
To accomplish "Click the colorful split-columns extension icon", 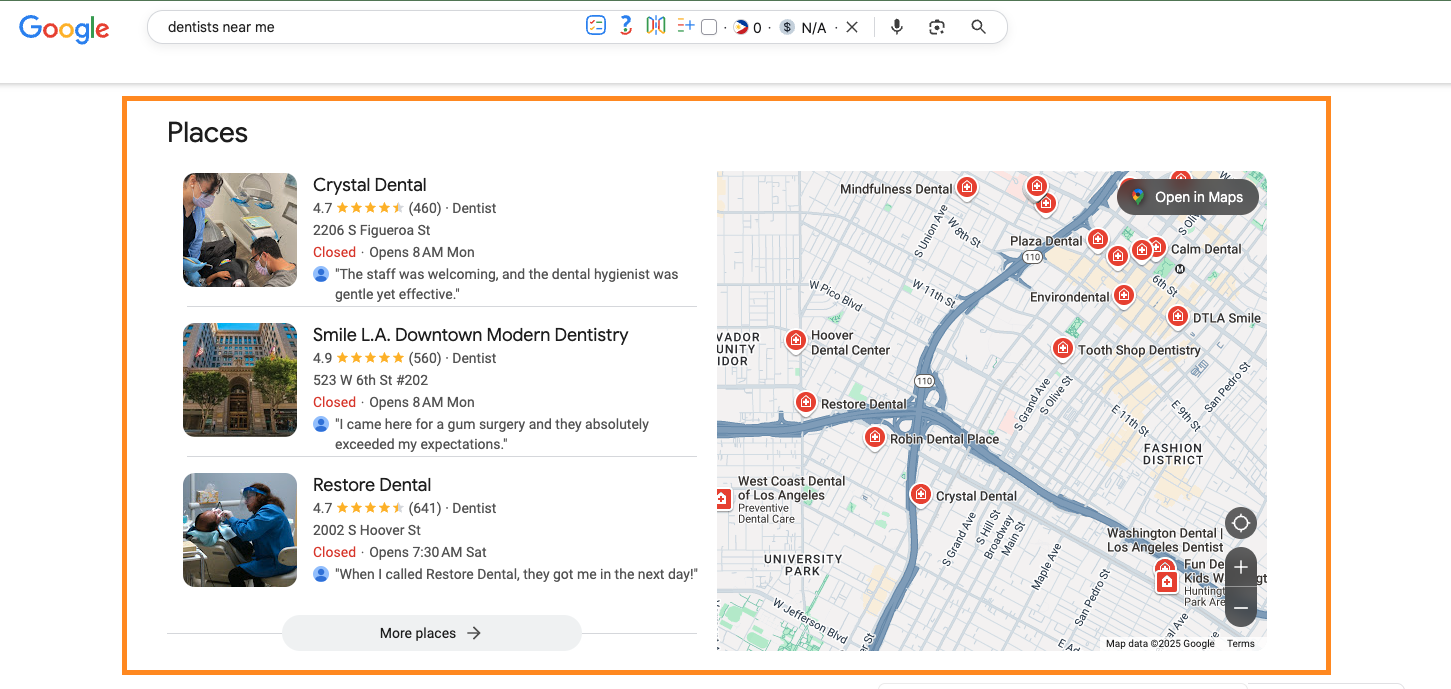I will (x=656, y=27).
